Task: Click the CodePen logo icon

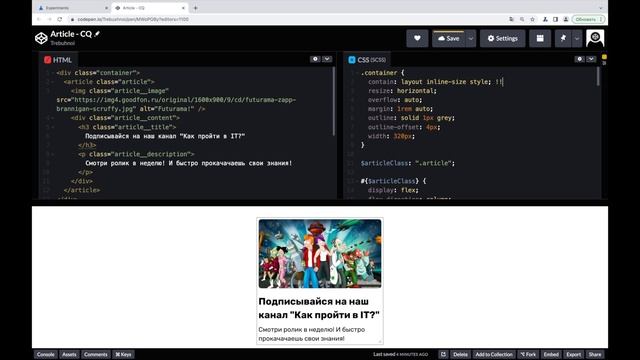Action: (41, 38)
